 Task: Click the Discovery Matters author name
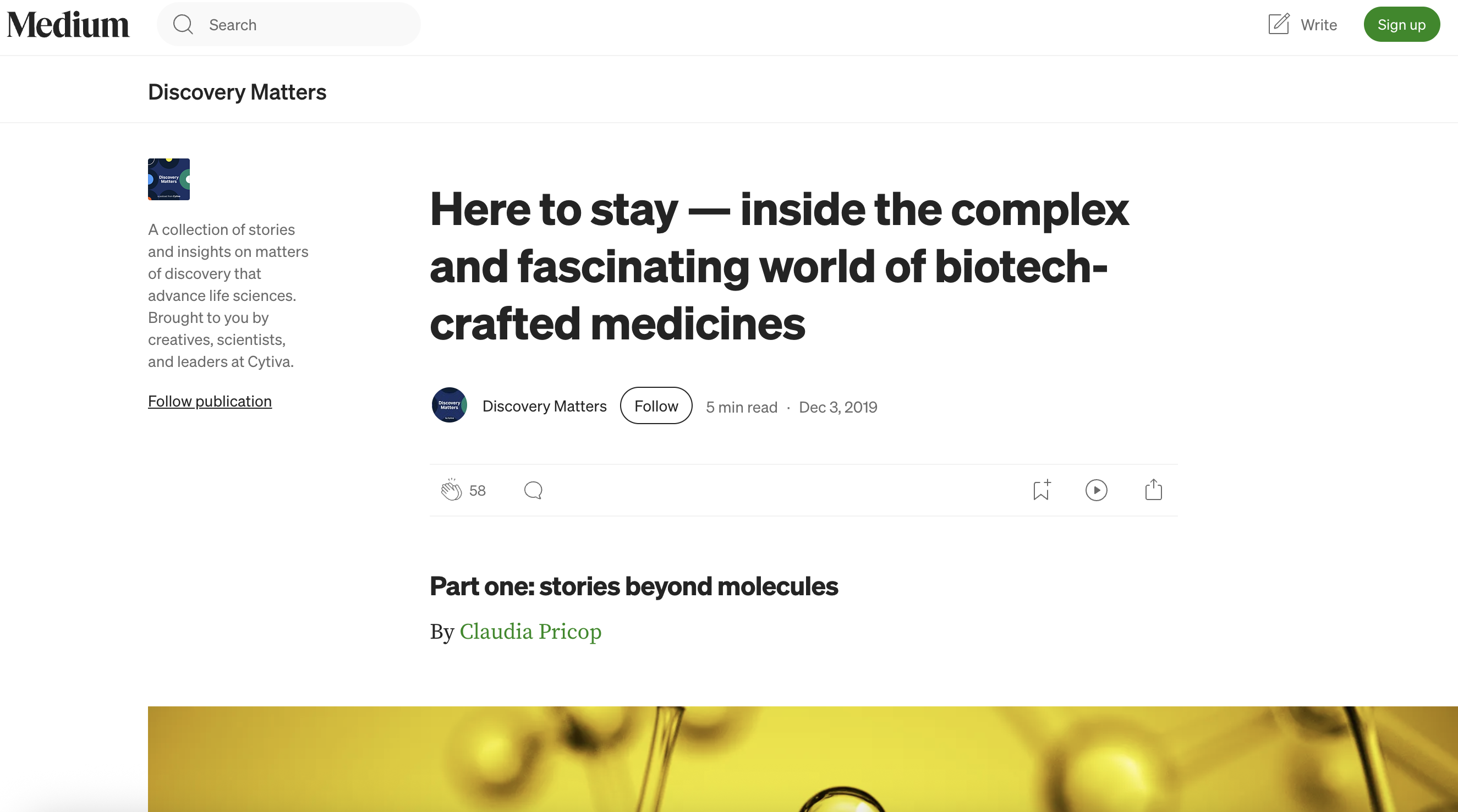(544, 407)
